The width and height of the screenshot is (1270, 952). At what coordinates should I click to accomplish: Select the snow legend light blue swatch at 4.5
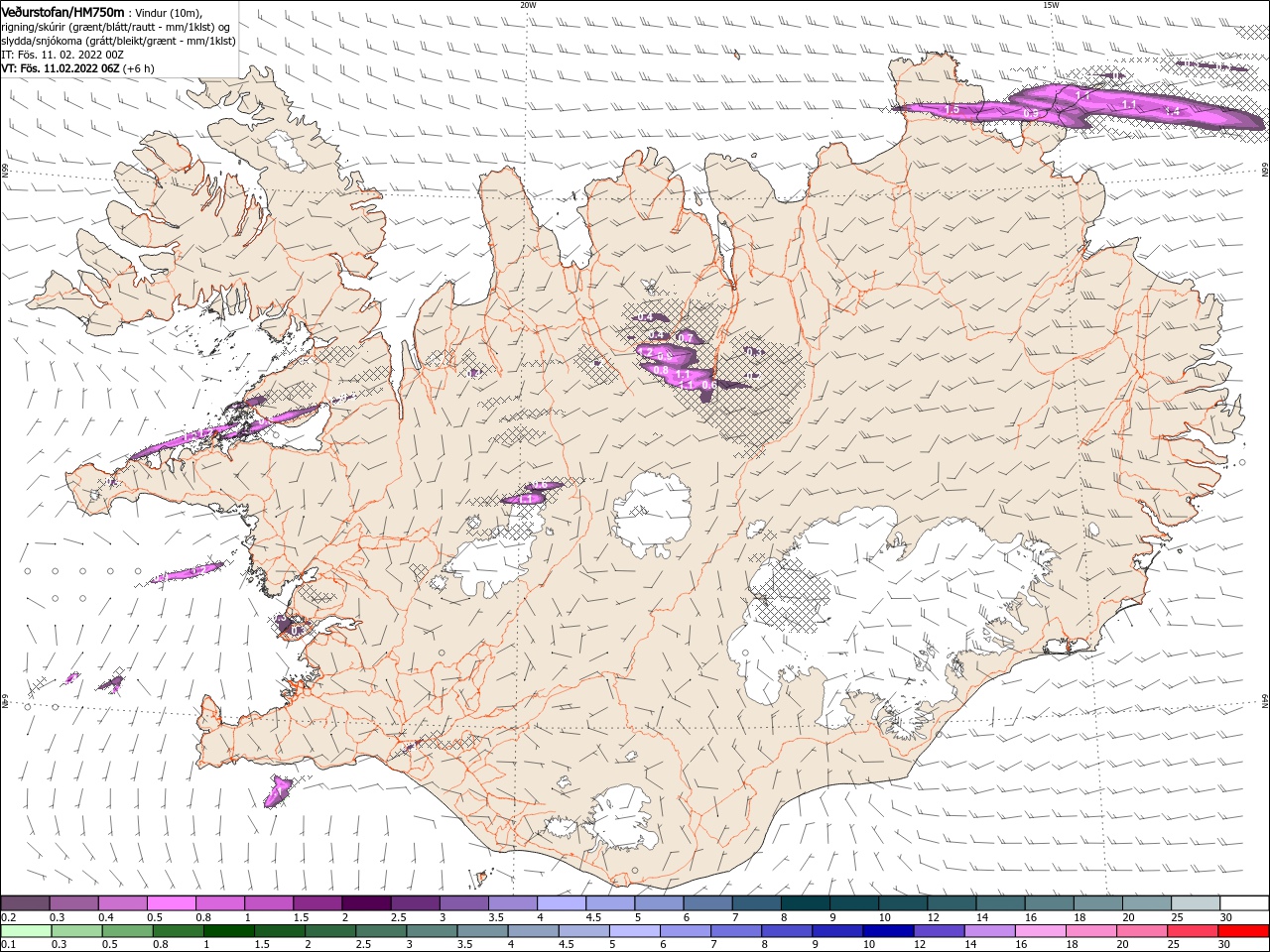pos(610,903)
